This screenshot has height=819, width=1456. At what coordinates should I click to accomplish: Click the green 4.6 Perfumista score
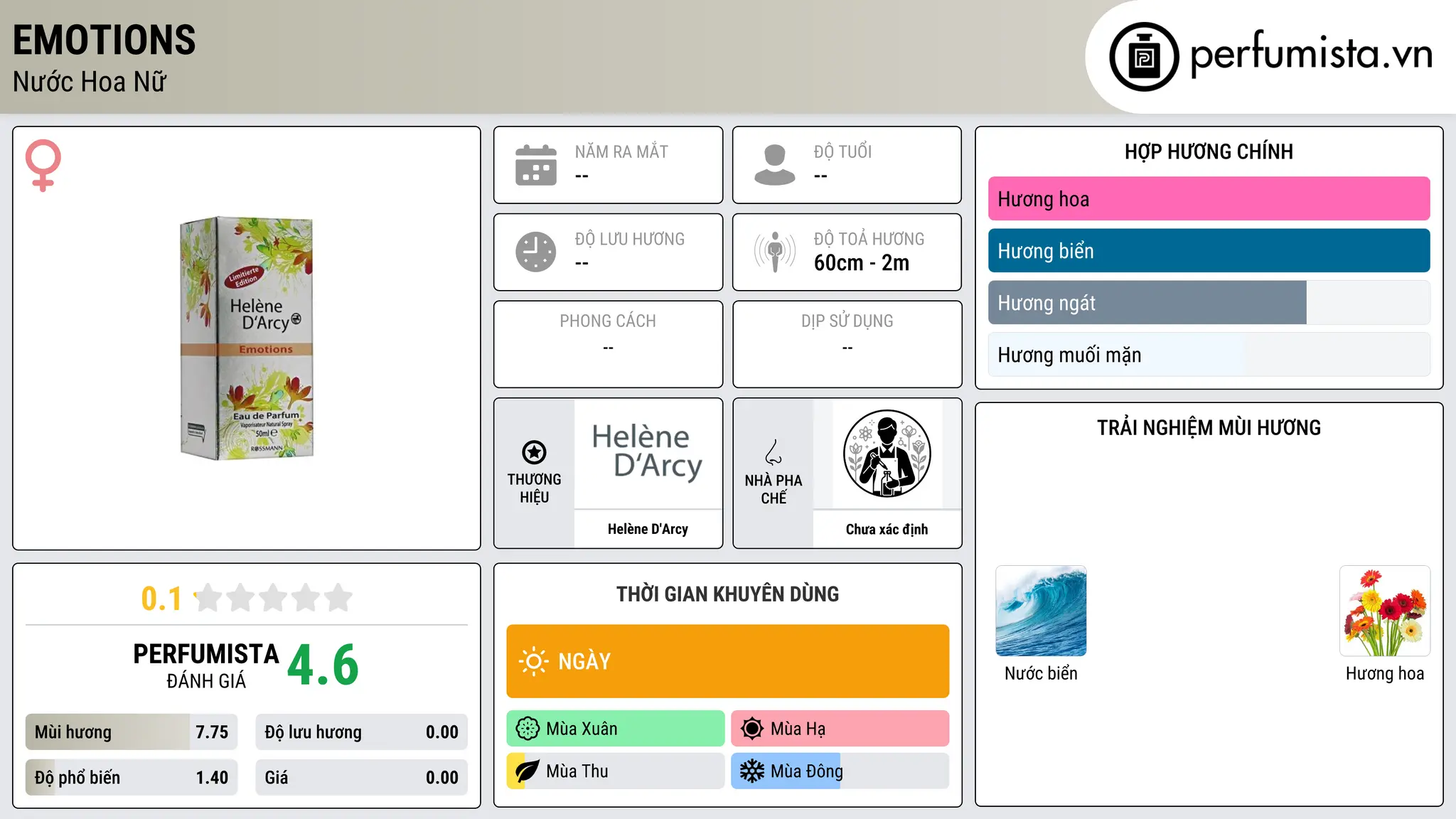point(323,665)
